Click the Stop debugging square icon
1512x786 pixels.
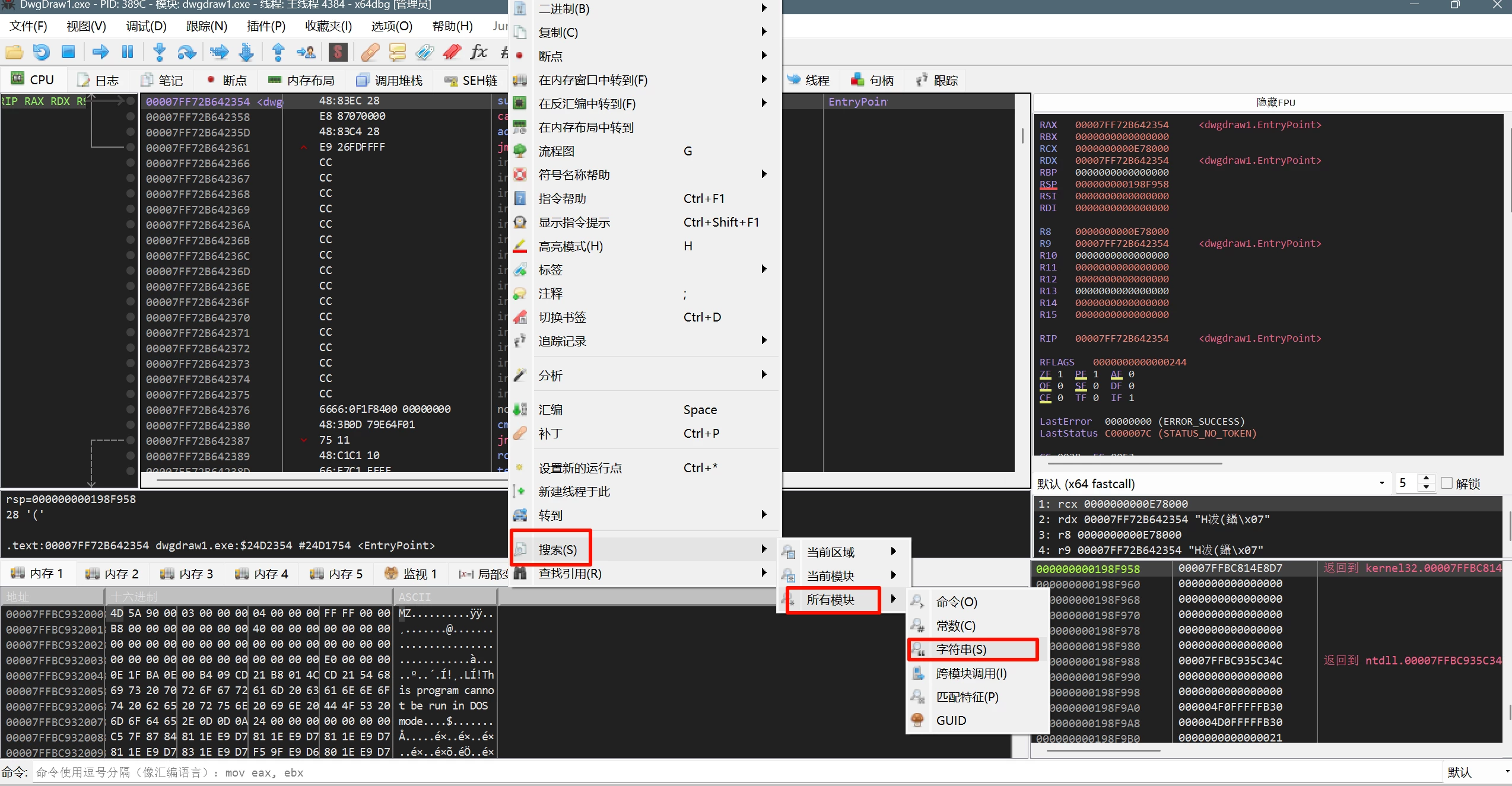[68, 52]
